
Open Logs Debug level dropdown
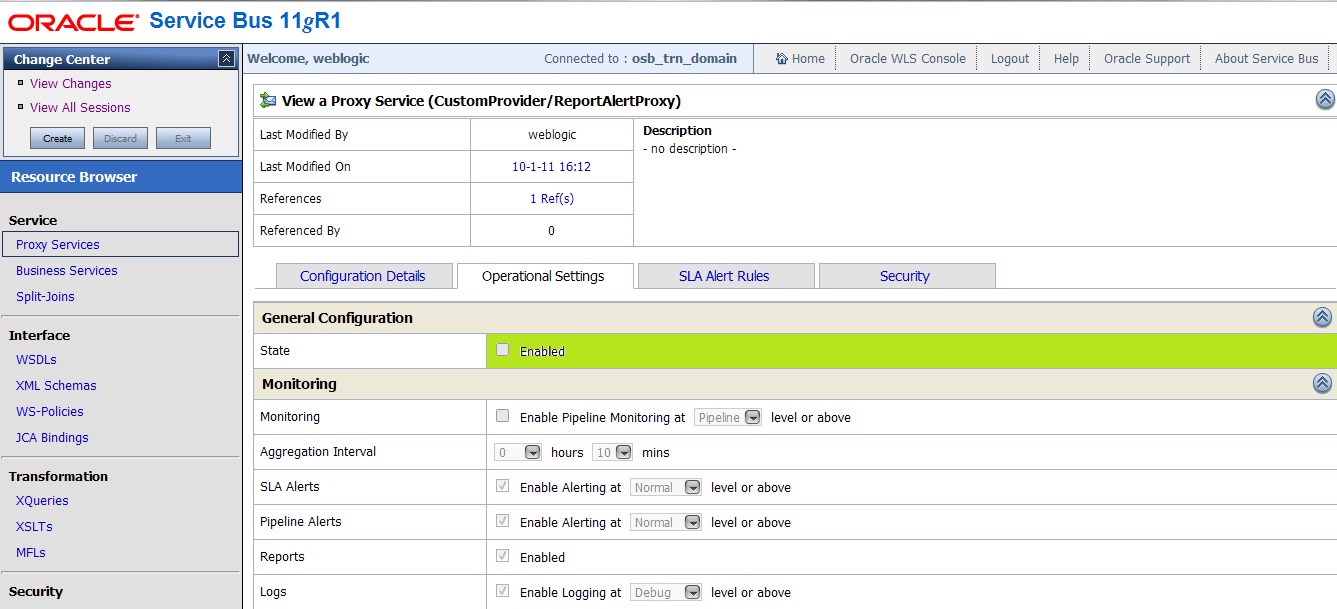point(666,592)
